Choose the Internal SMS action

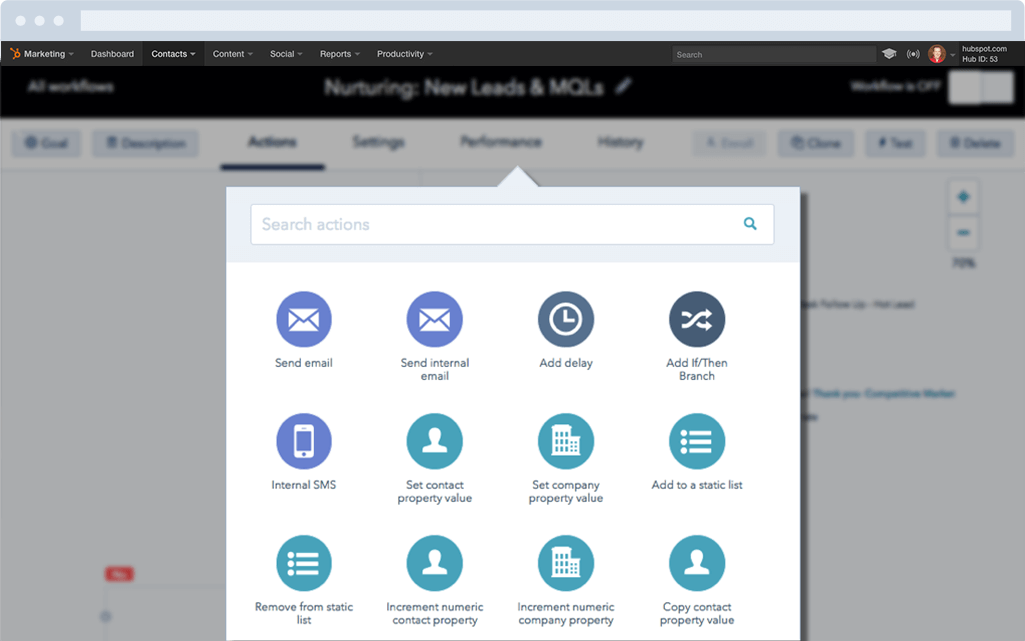coord(303,440)
